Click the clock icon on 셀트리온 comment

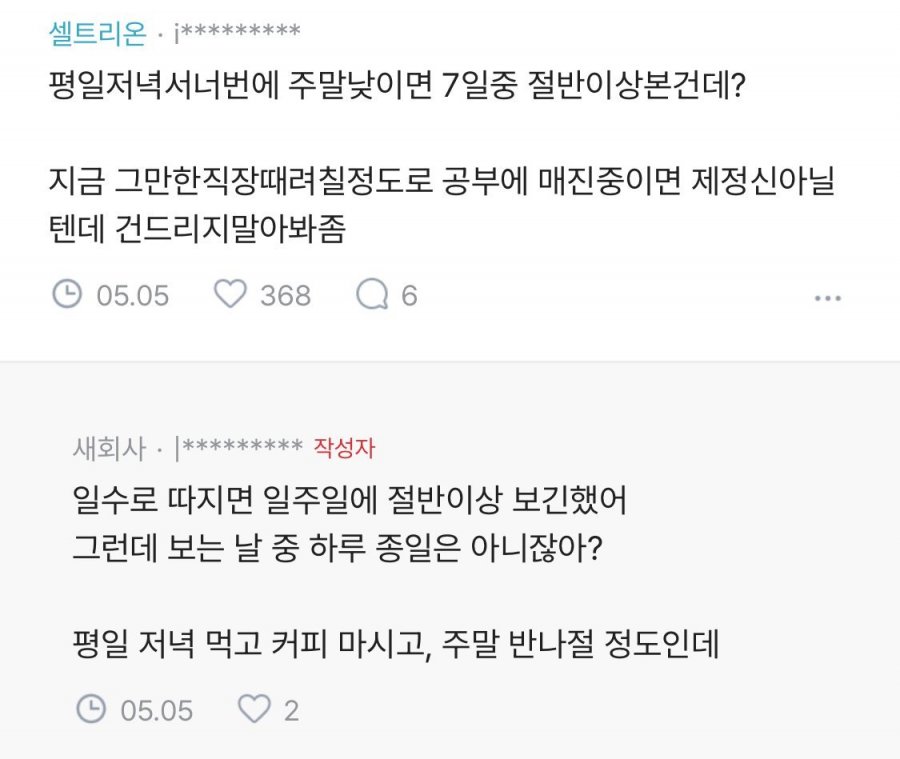(x=66, y=295)
